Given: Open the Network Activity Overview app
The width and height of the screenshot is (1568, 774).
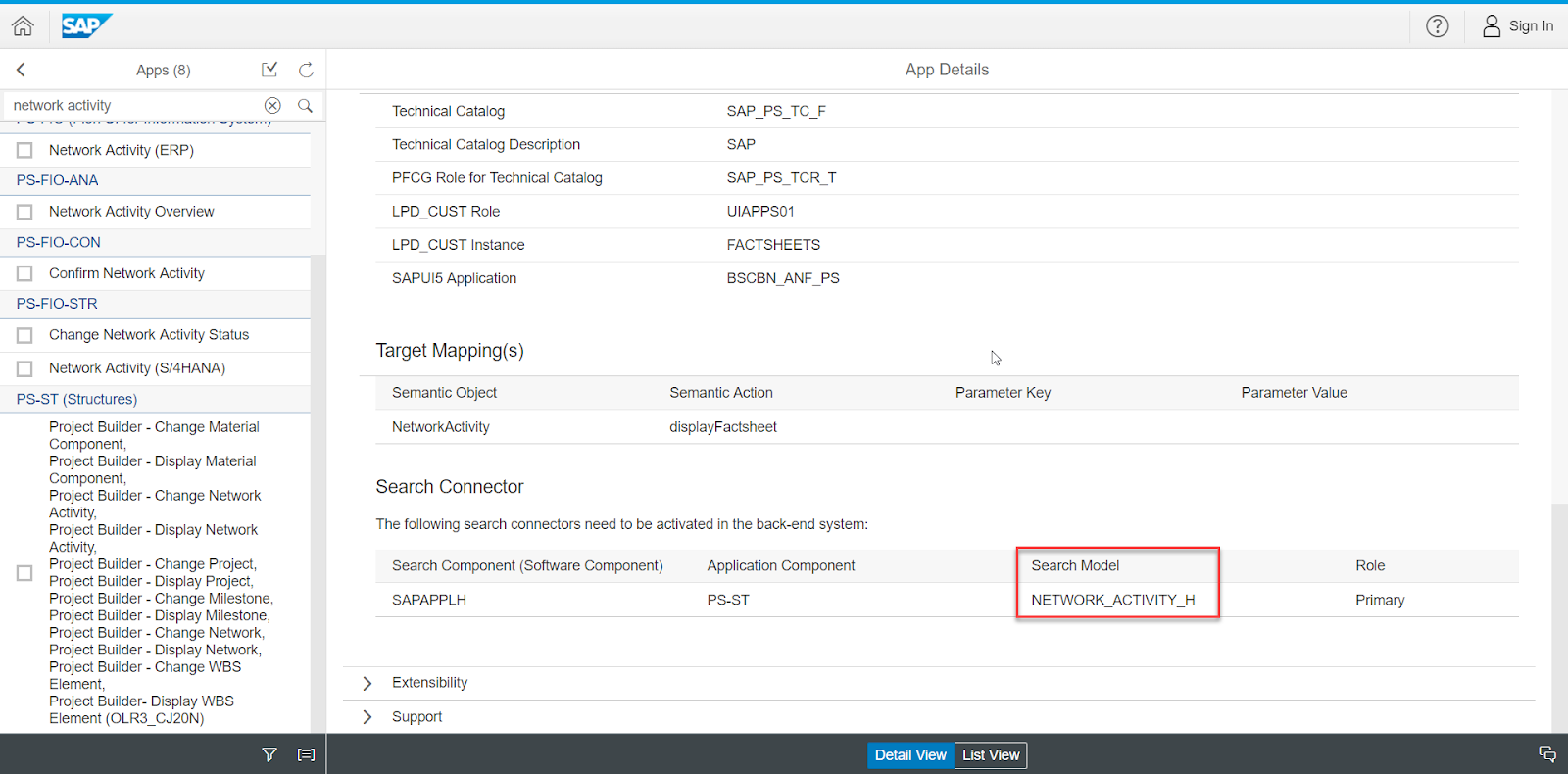Looking at the screenshot, I should pyautogui.click(x=131, y=212).
